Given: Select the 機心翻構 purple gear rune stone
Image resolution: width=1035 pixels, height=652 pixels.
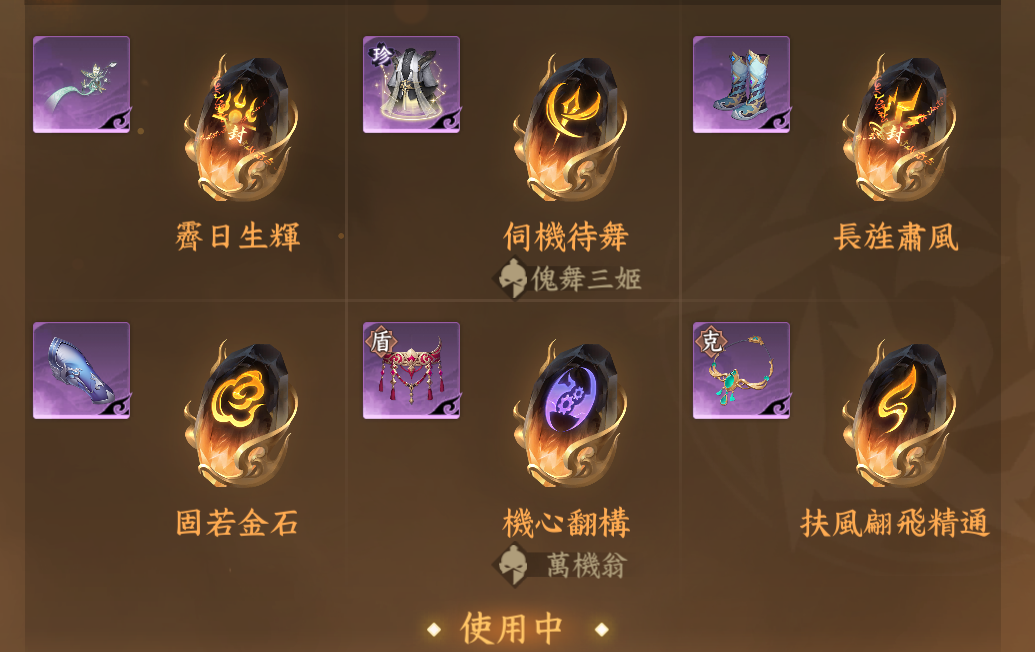Looking at the screenshot, I should coord(569,414).
